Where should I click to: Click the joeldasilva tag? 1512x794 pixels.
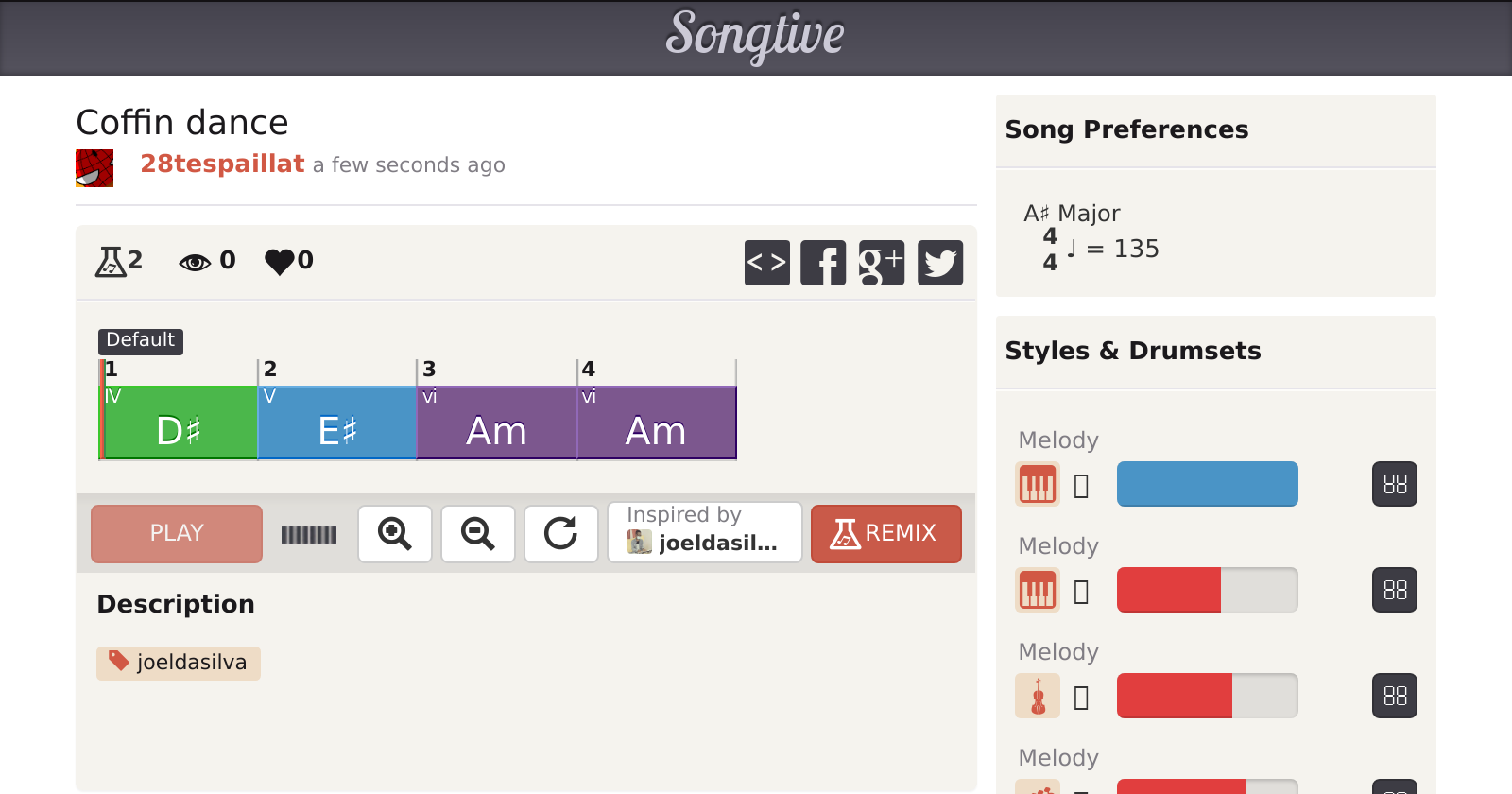(179, 663)
